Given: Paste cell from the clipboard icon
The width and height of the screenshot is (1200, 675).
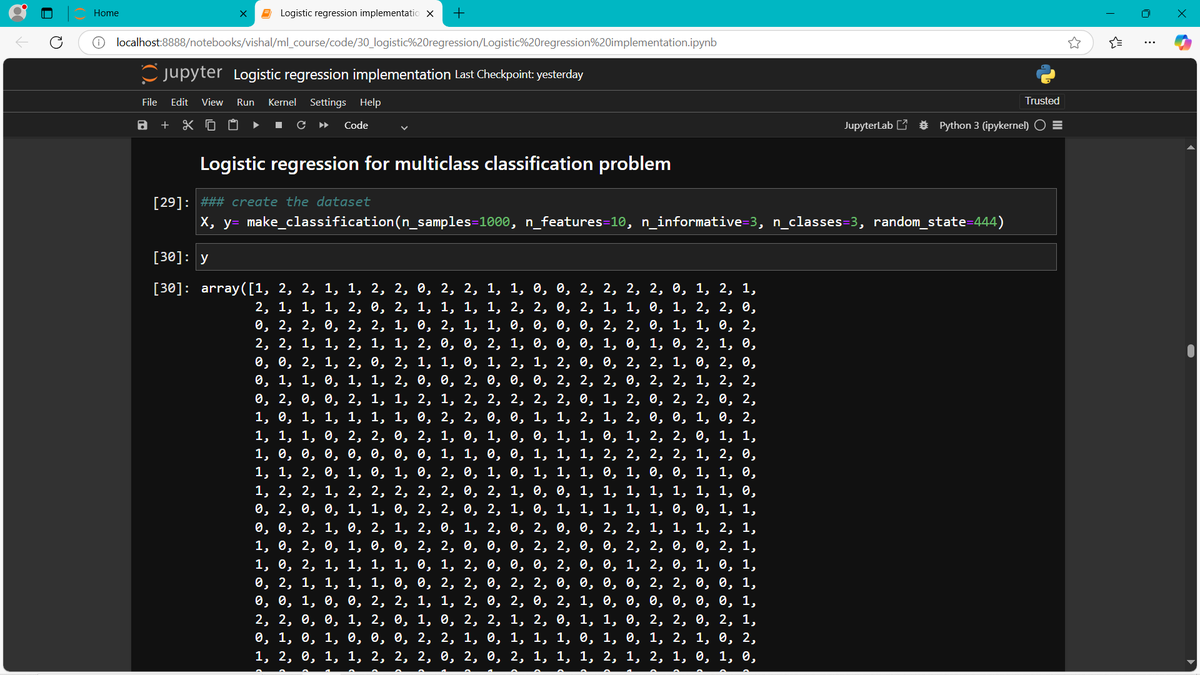Looking at the screenshot, I should coord(232,125).
